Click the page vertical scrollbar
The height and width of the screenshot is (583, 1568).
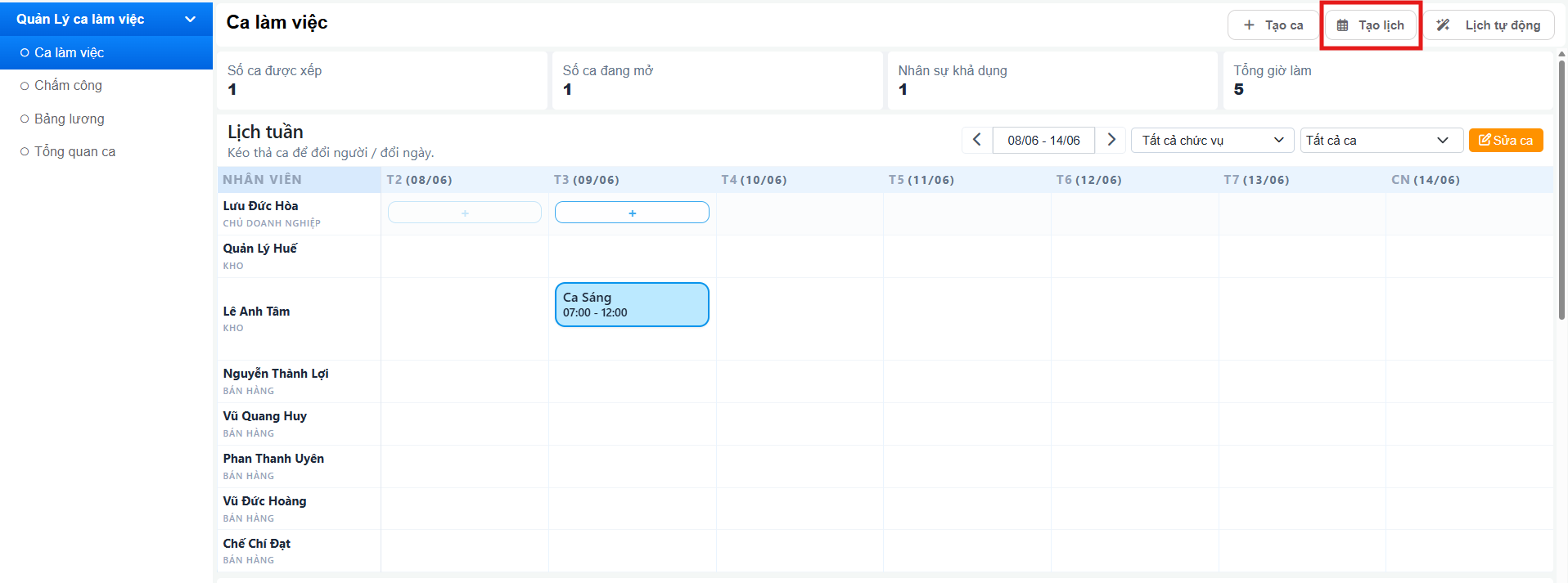(1561, 188)
